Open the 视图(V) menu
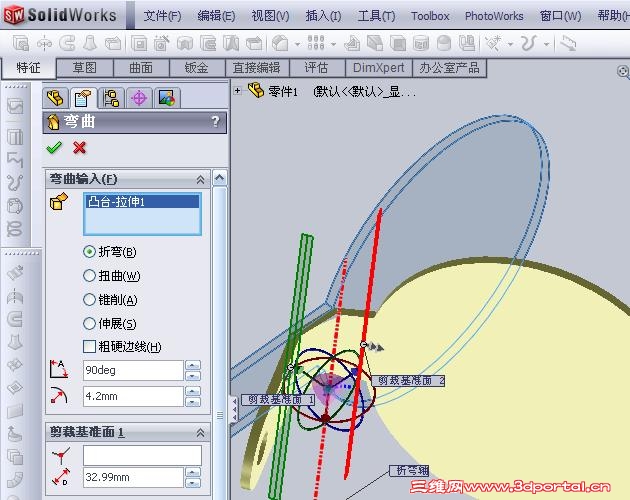Image resolution: width=630 pixels, height=500 pixels. 270,16
